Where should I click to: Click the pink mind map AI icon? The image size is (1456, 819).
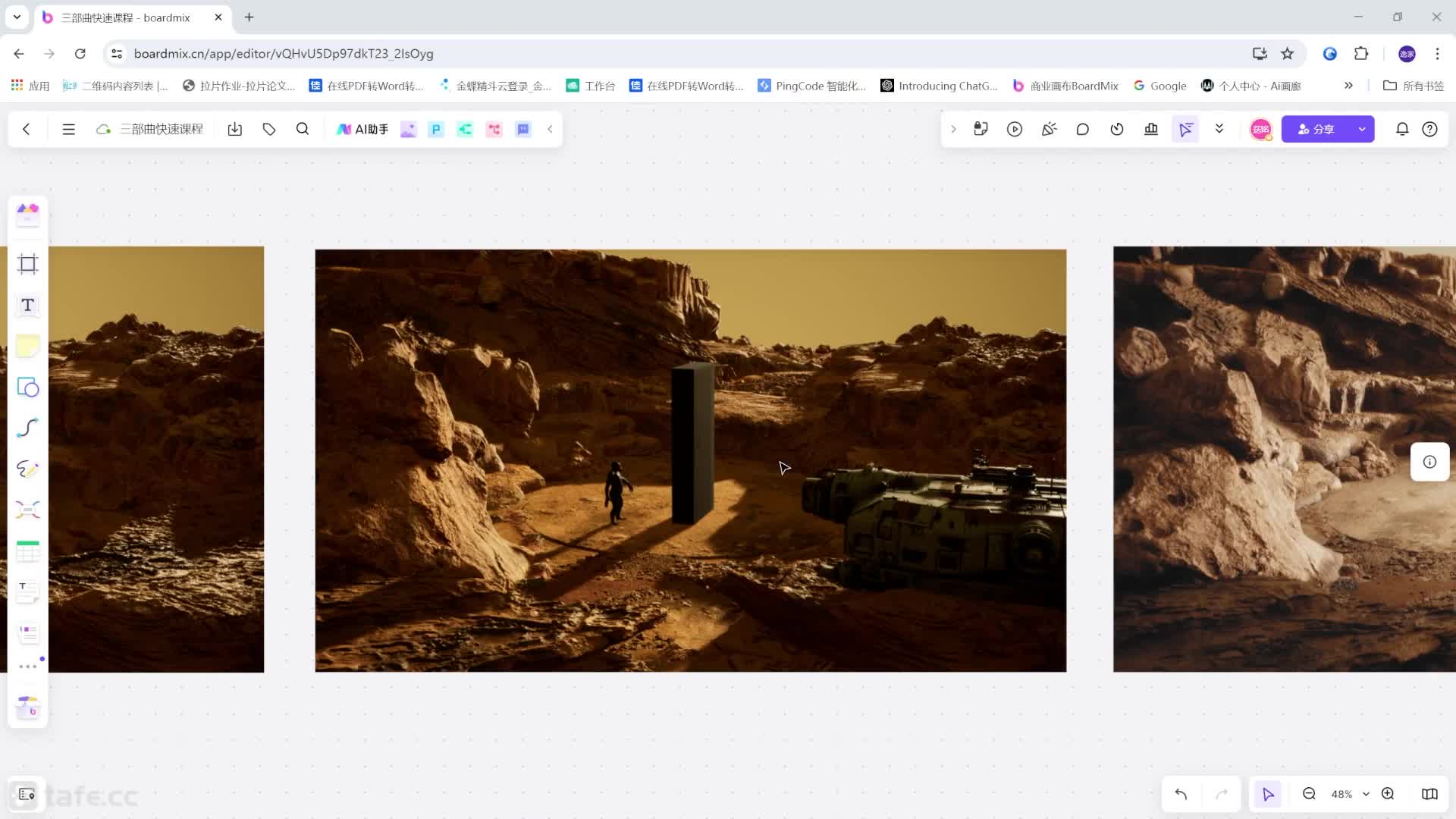coord(494,130)
